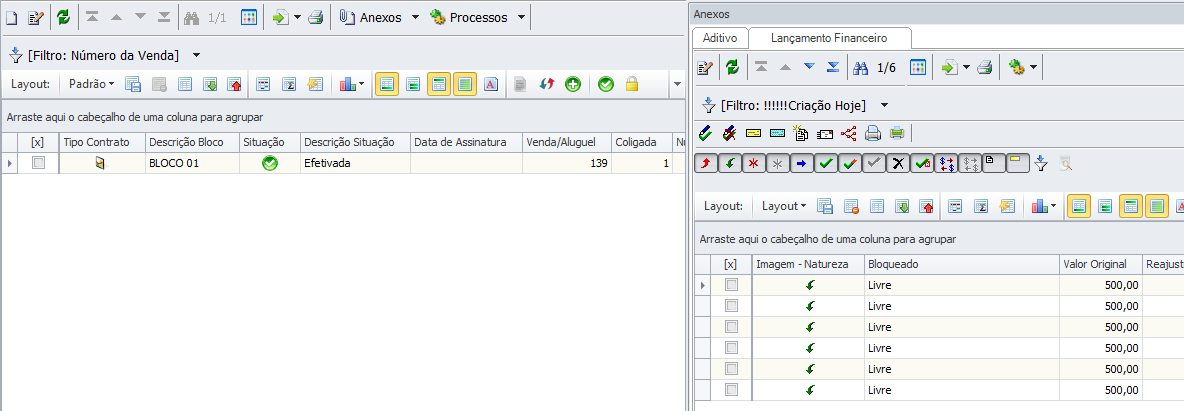Click the red-blue swap arrows icon
Screen dimensions: 1184x411
[547, 85]
